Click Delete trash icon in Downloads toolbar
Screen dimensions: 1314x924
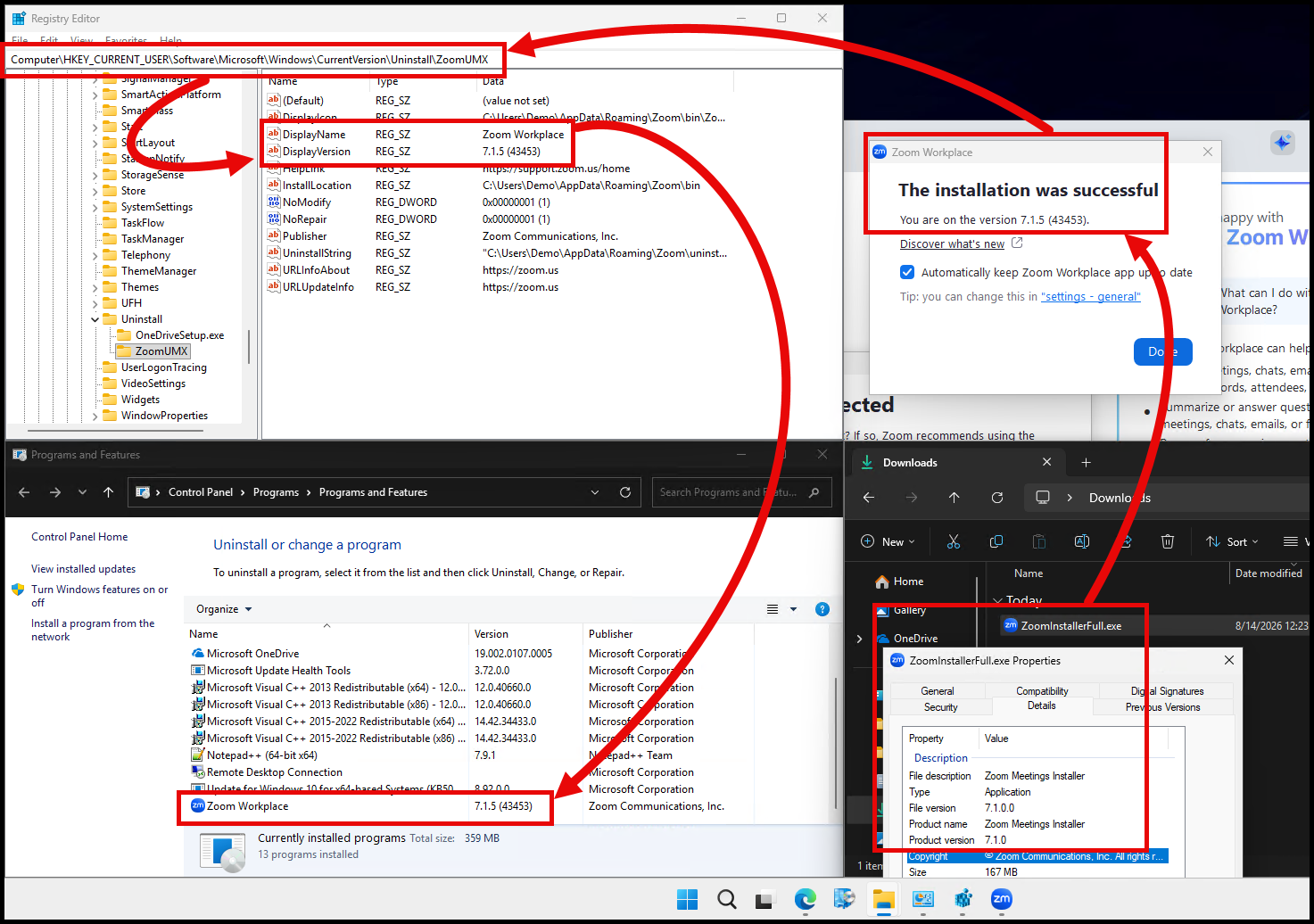pos(1168,541)
